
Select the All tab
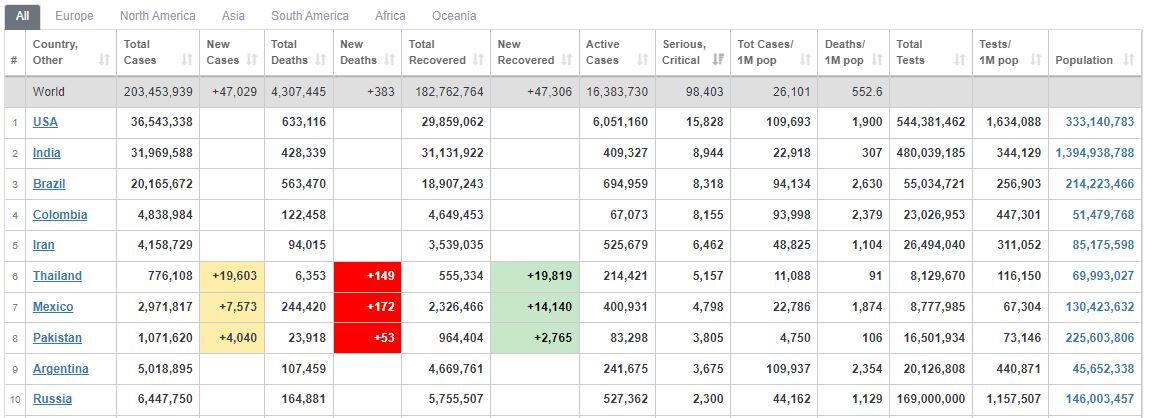(23, 15)
